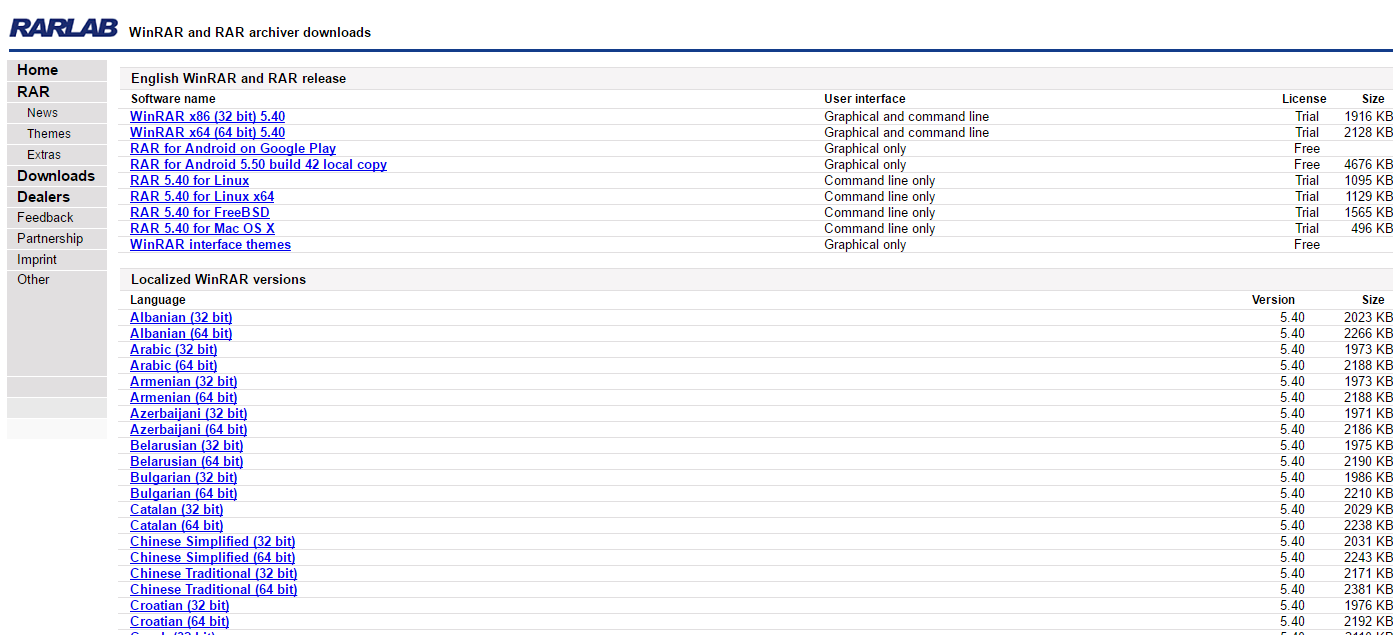Download RAR 5.40 for Mac OS X
Screen dimensions: 1393x635
[x=202, y=229]
